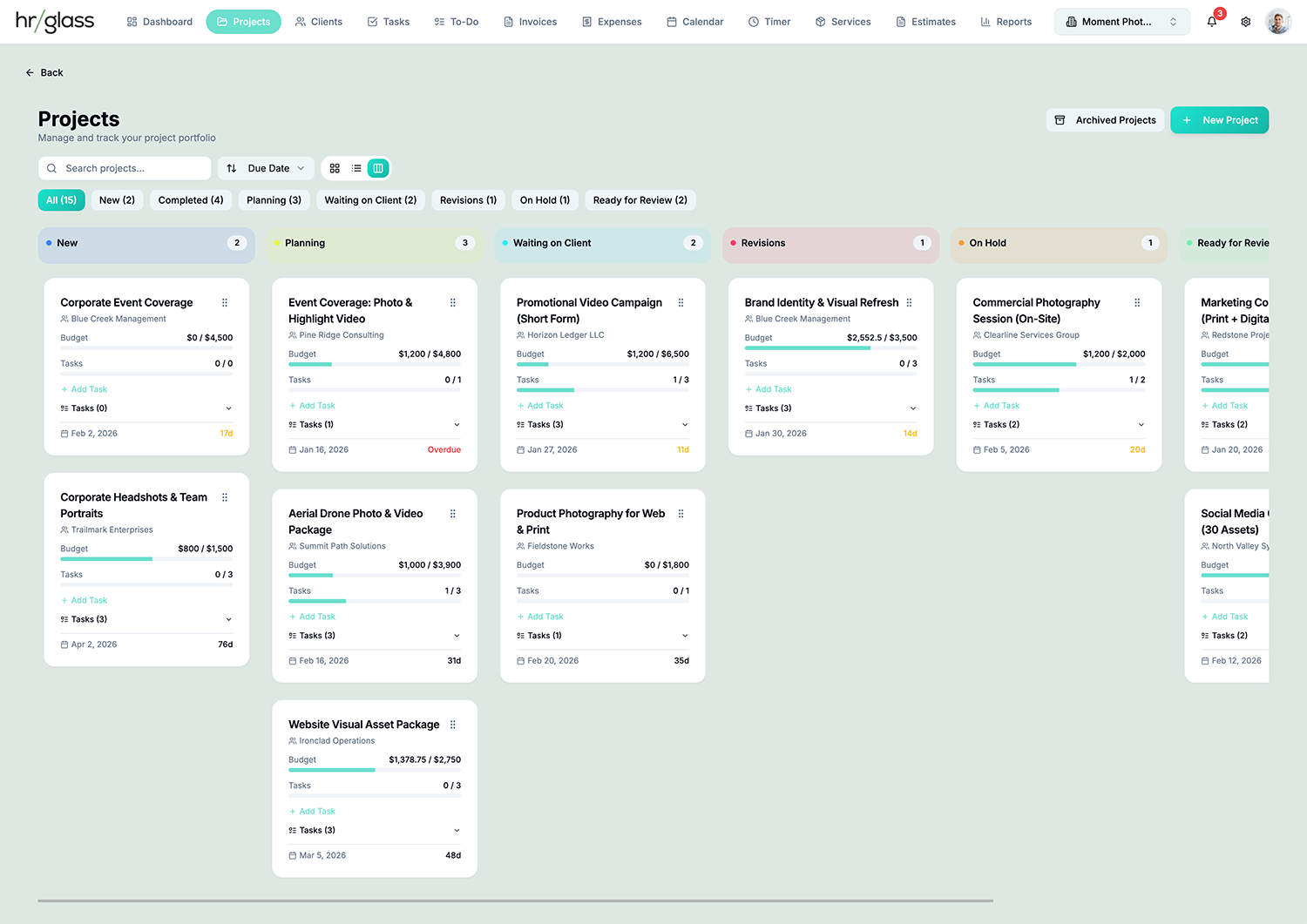Filter by Waiting on Client (2) tab
Screen dimensions: 1307x924
(370, 200)
